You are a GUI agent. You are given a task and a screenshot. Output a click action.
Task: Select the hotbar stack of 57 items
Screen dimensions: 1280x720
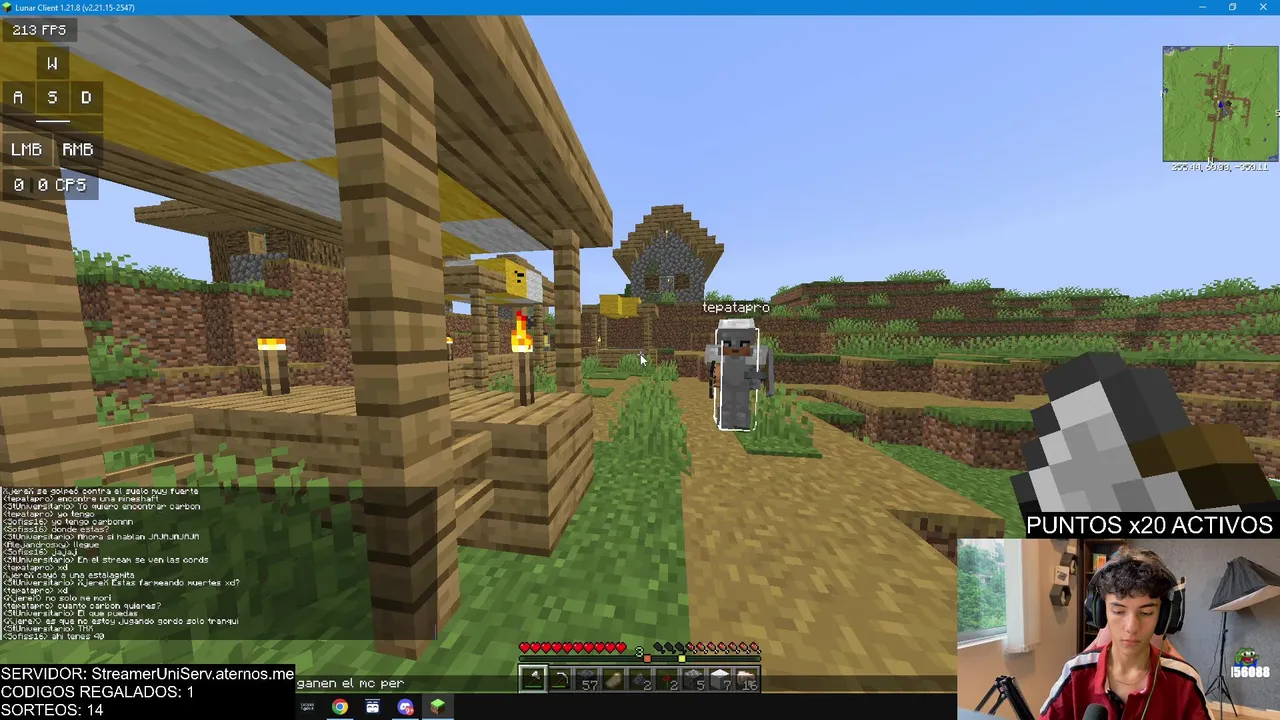click(x=587, y=679)
